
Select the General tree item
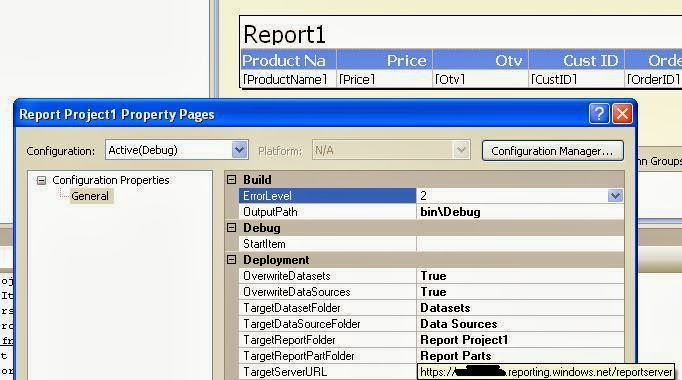click(x=90, y=196)
